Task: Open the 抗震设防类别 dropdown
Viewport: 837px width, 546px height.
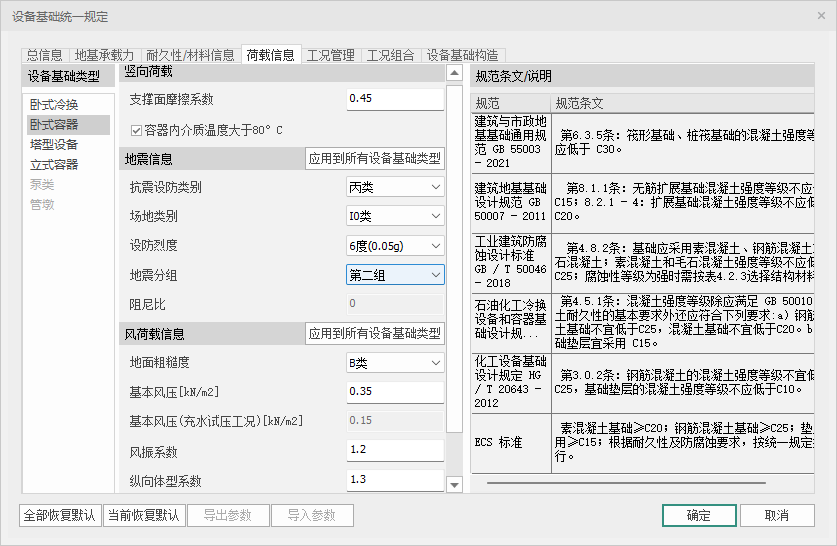Action: pyautogui.click(x=395, y=187)
